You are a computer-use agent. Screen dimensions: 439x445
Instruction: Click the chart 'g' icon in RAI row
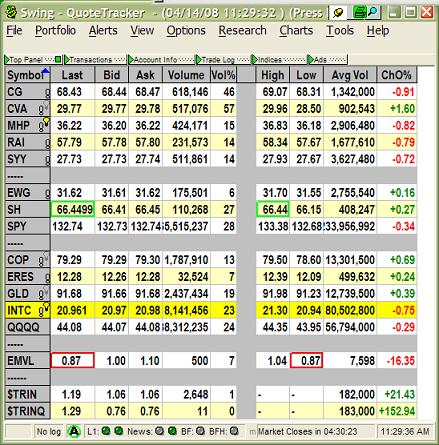[x=48, y=143]
